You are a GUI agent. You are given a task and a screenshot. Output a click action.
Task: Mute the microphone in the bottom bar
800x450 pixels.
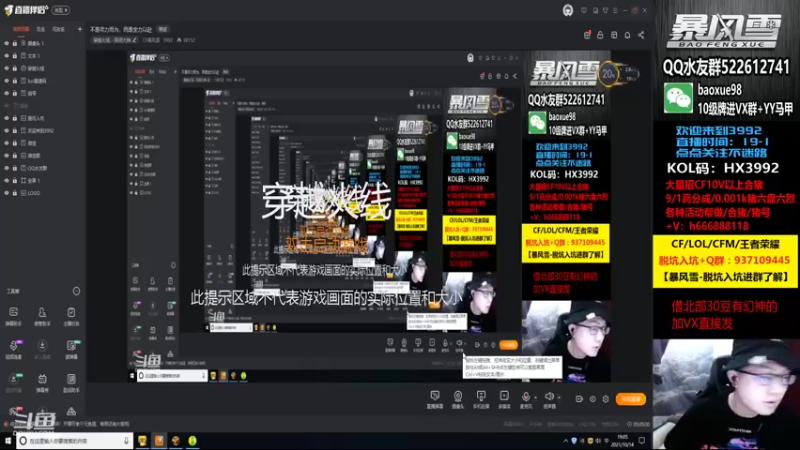pyautogui.click(x=526, y=397)
